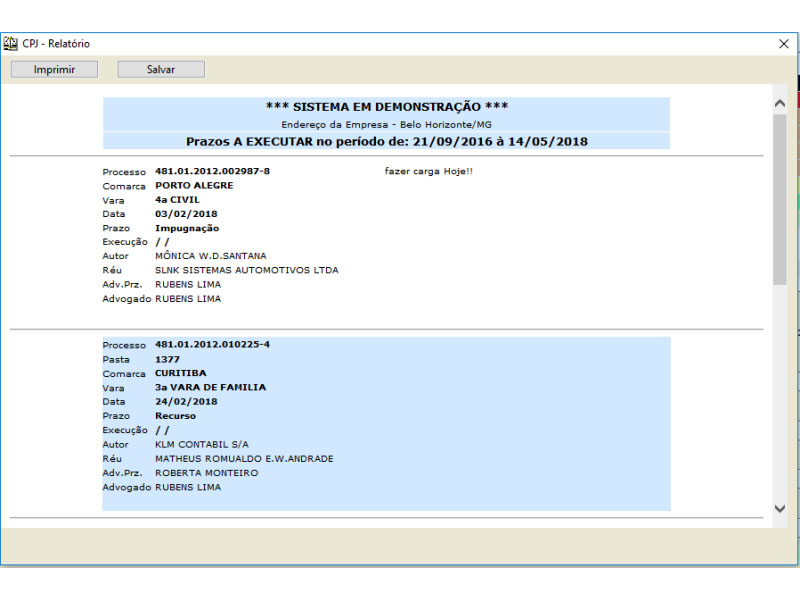Select the CURITIBA comarca value
Image resolution: width=800 pixels, height=600 pixels.
tap(180, 373)
